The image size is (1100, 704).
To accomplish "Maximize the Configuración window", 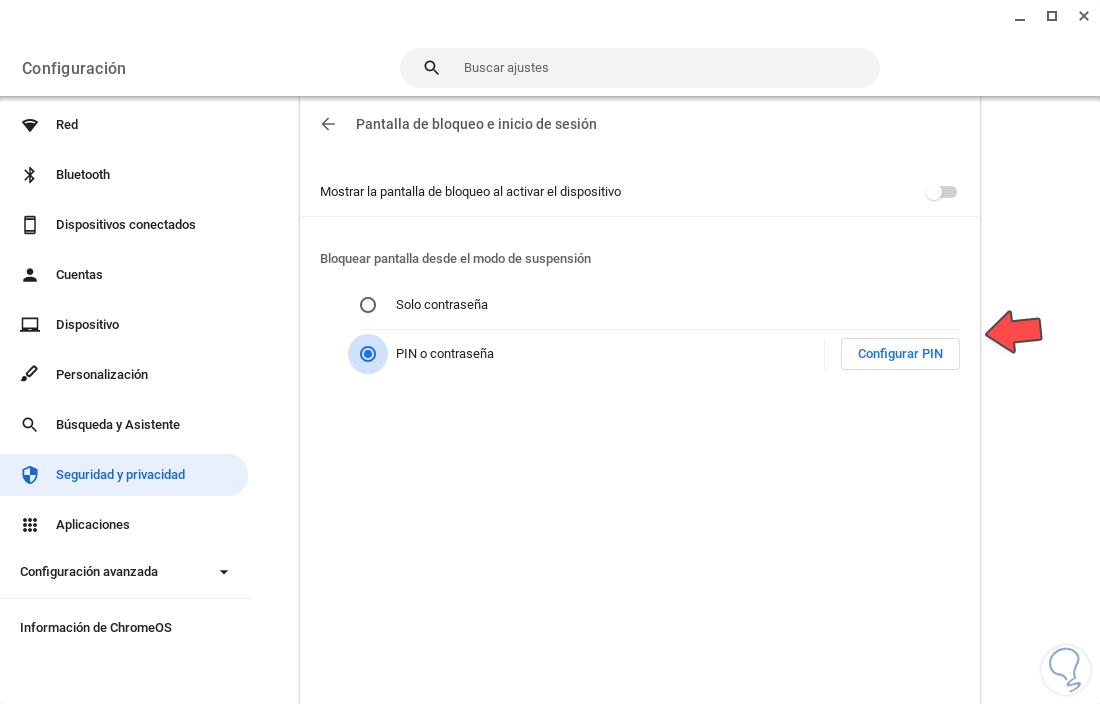I will [x=1052, y=16].
